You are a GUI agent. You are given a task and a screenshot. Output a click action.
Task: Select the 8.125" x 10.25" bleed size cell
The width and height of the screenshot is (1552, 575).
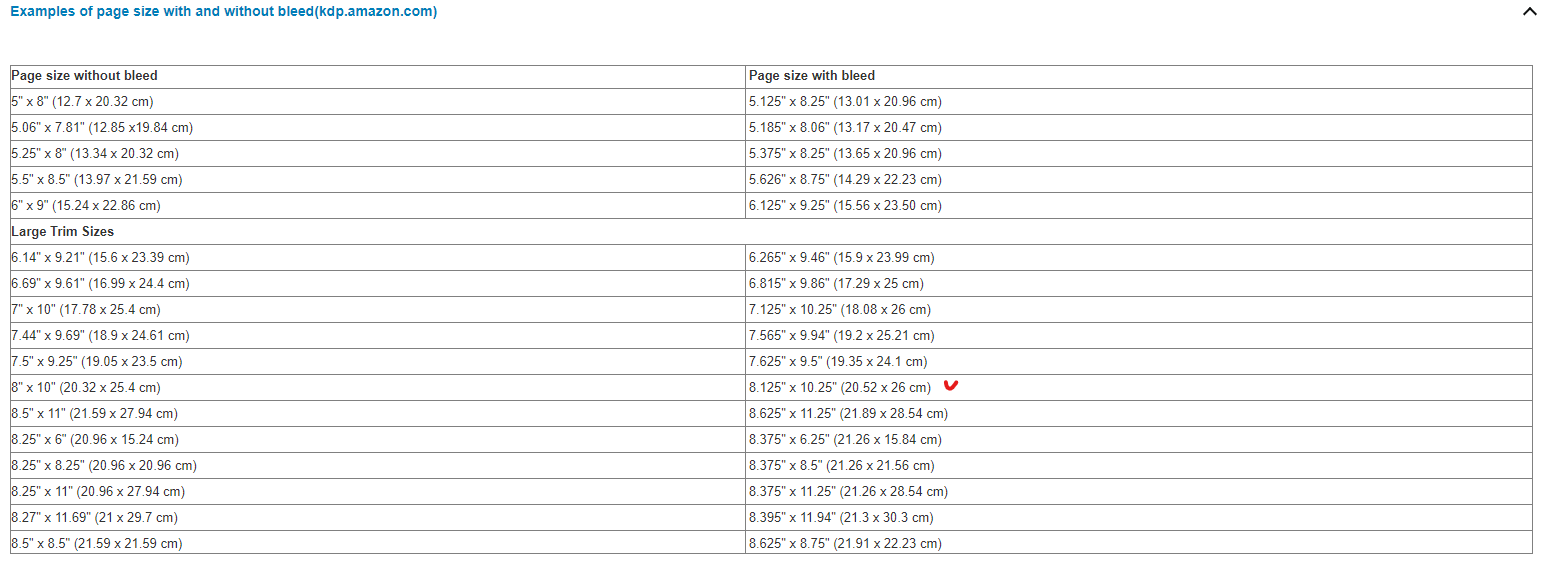pyautogui.click(x=839, y=388)
